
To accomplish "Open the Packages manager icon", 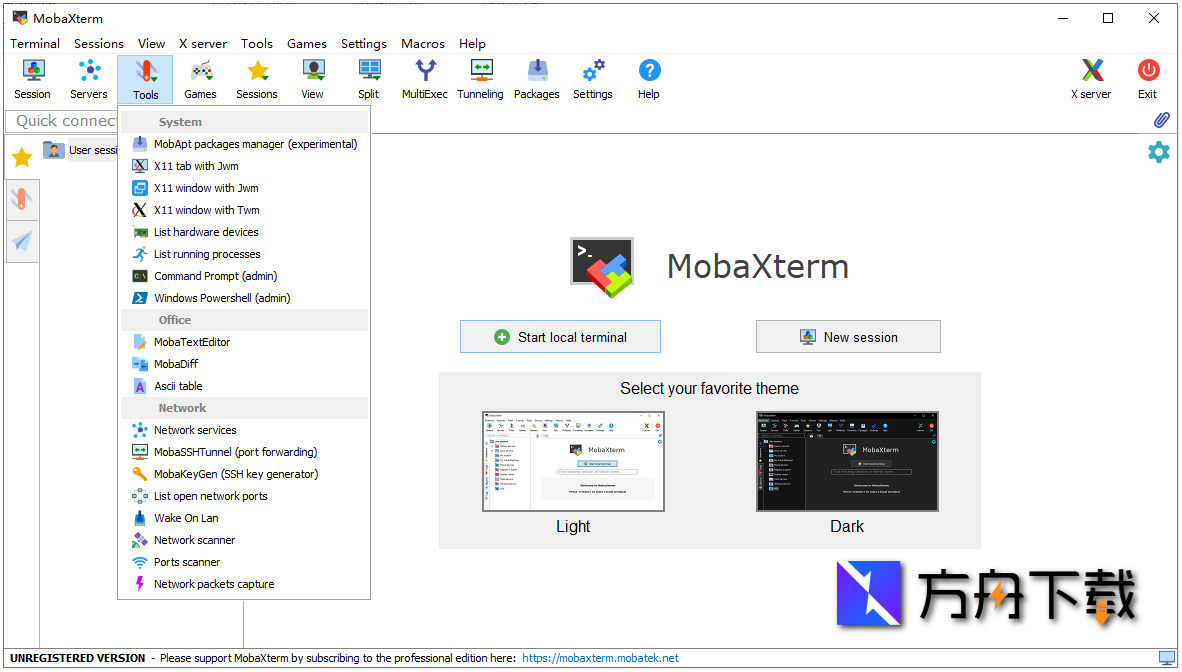I will point(536,79).
